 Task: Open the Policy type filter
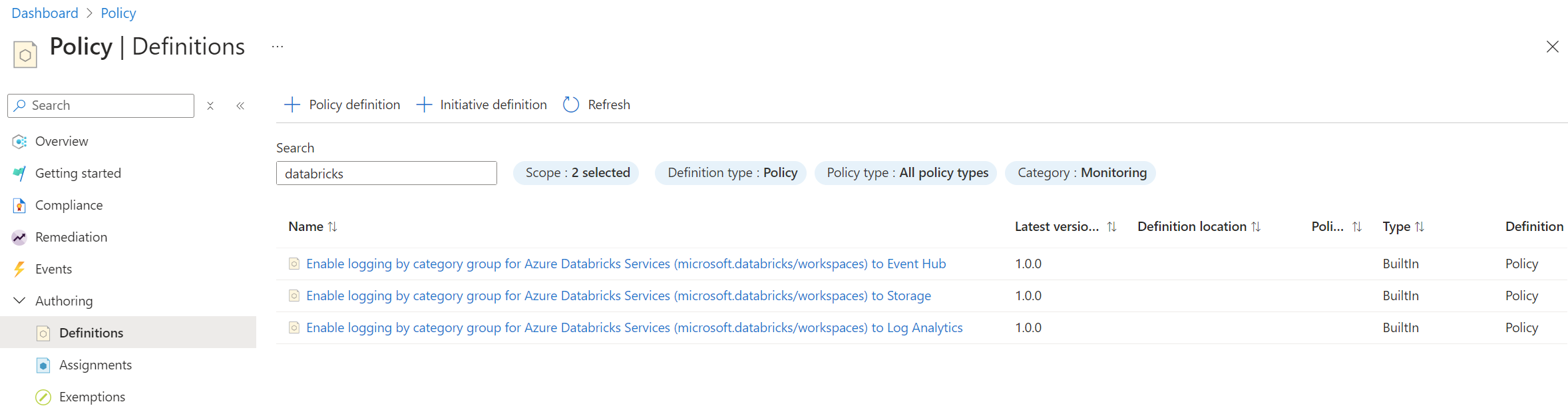(x=906, y=173)
